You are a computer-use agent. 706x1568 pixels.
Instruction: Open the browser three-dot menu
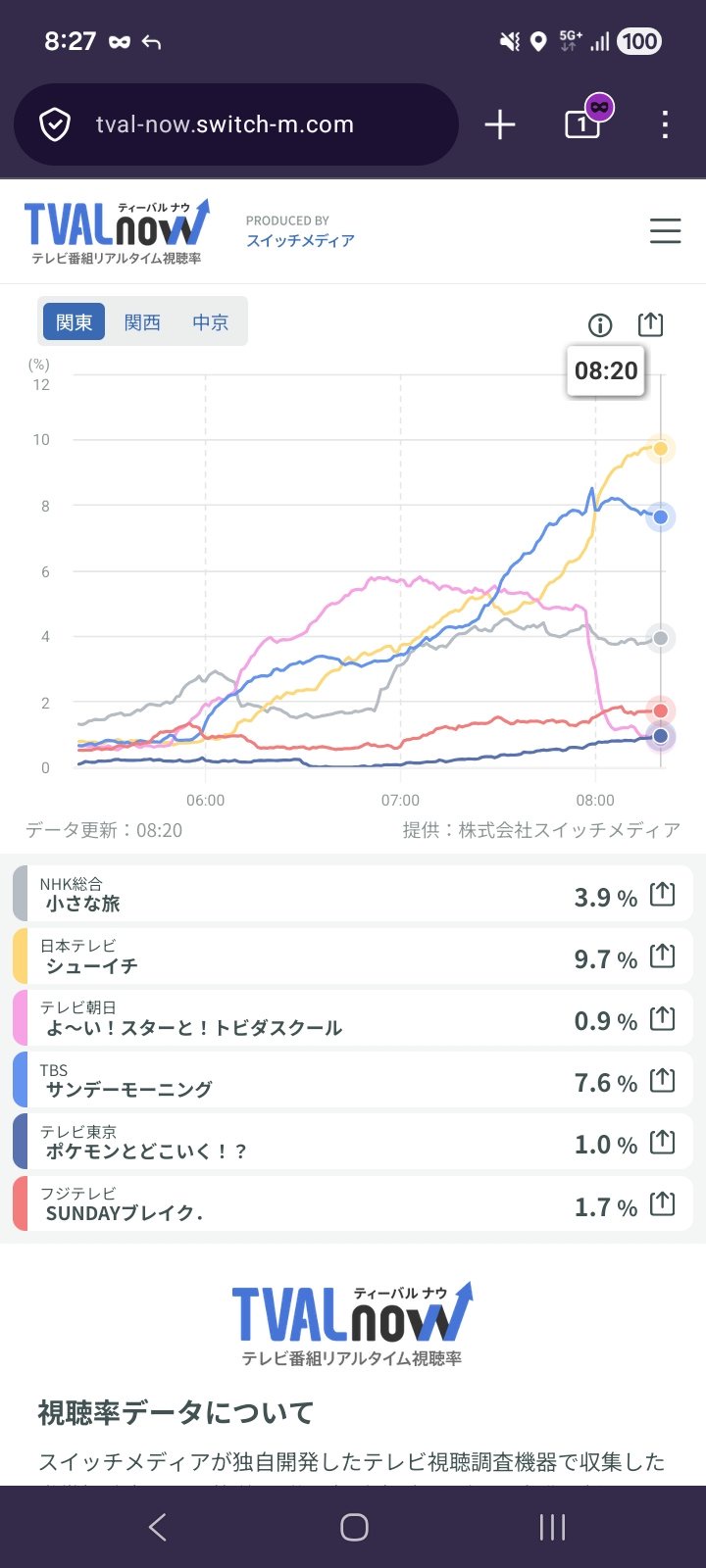pos(665,124)
